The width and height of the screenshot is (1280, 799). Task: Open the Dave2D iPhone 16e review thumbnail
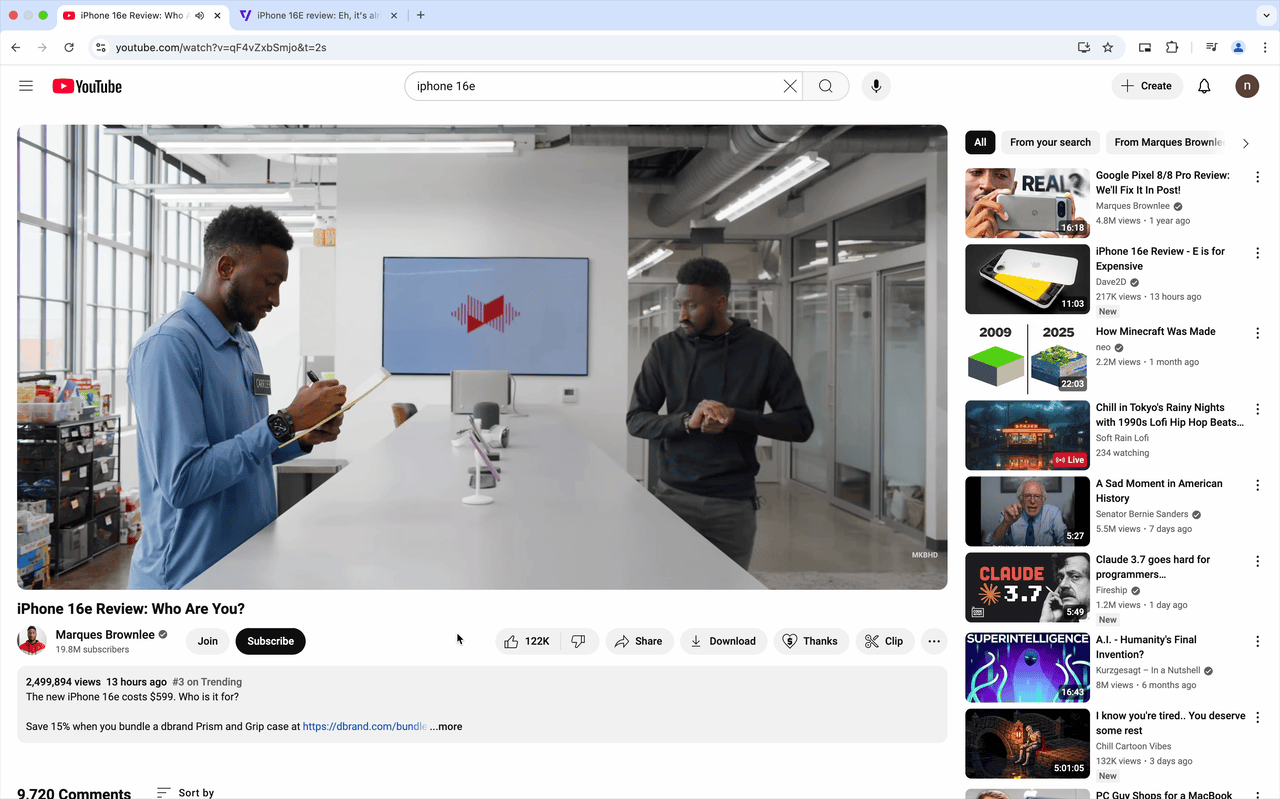point(1027,279)
